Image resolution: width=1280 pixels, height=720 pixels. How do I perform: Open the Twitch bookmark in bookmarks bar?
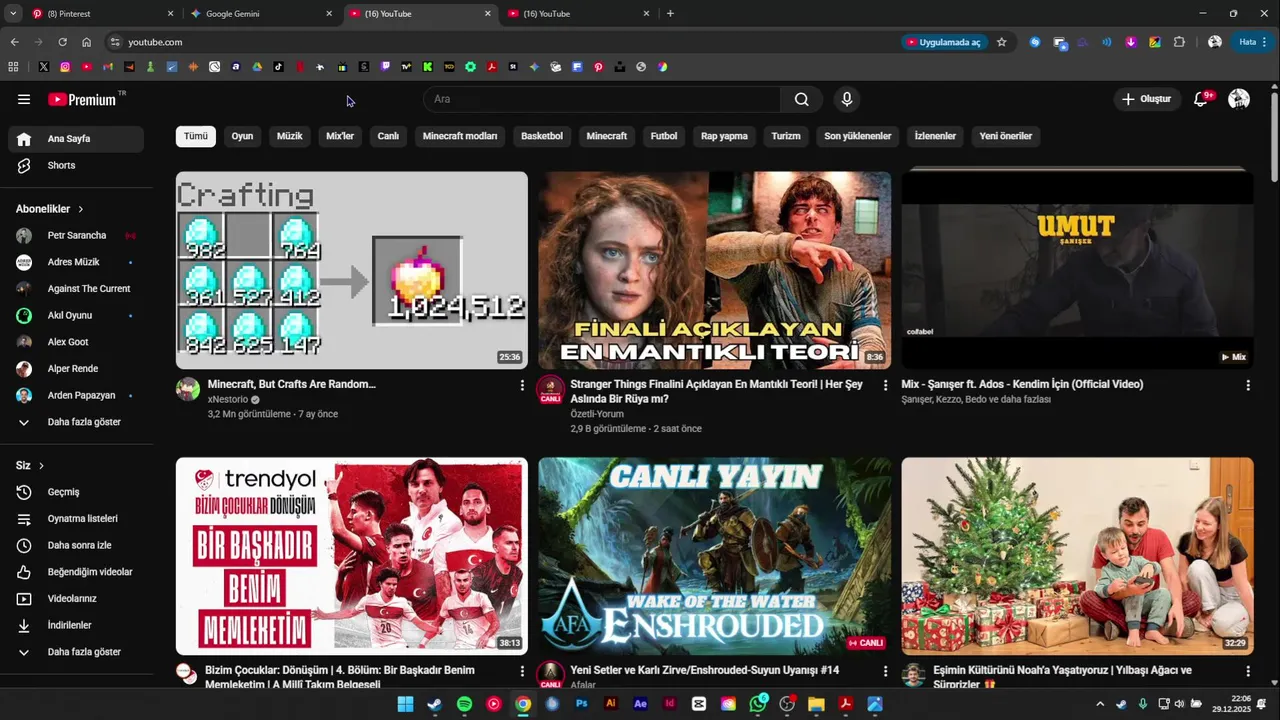tap(385, 67)
